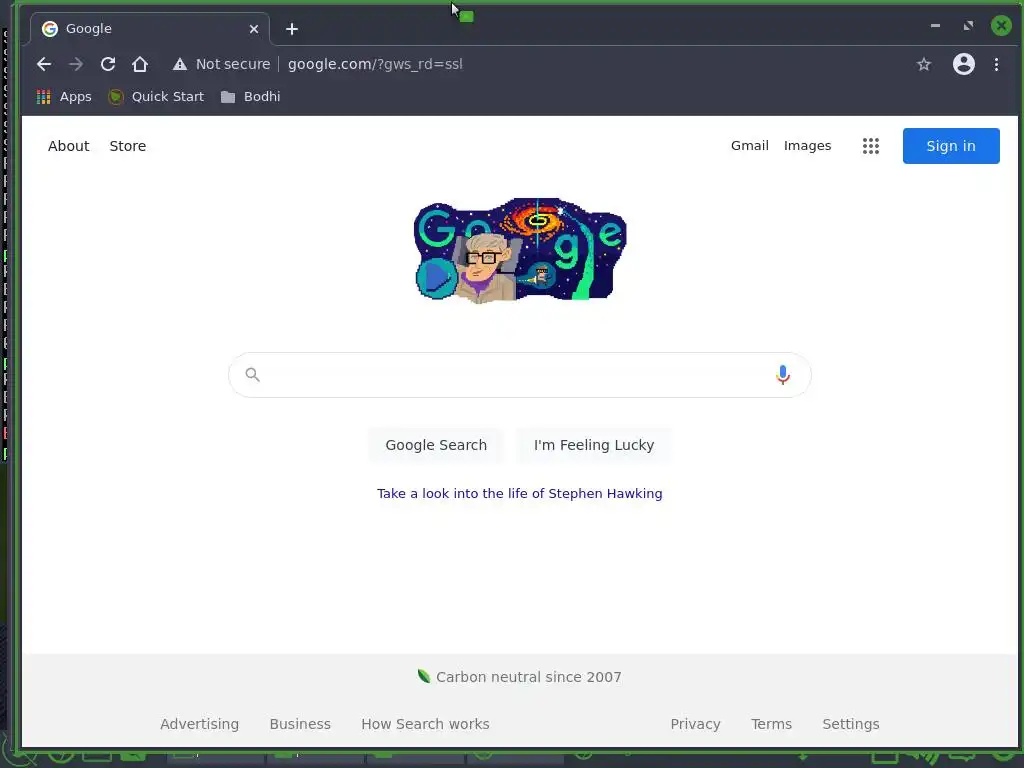Open the Quick Start bookmark
1024x768 pixels.
[x=156, y=97]
